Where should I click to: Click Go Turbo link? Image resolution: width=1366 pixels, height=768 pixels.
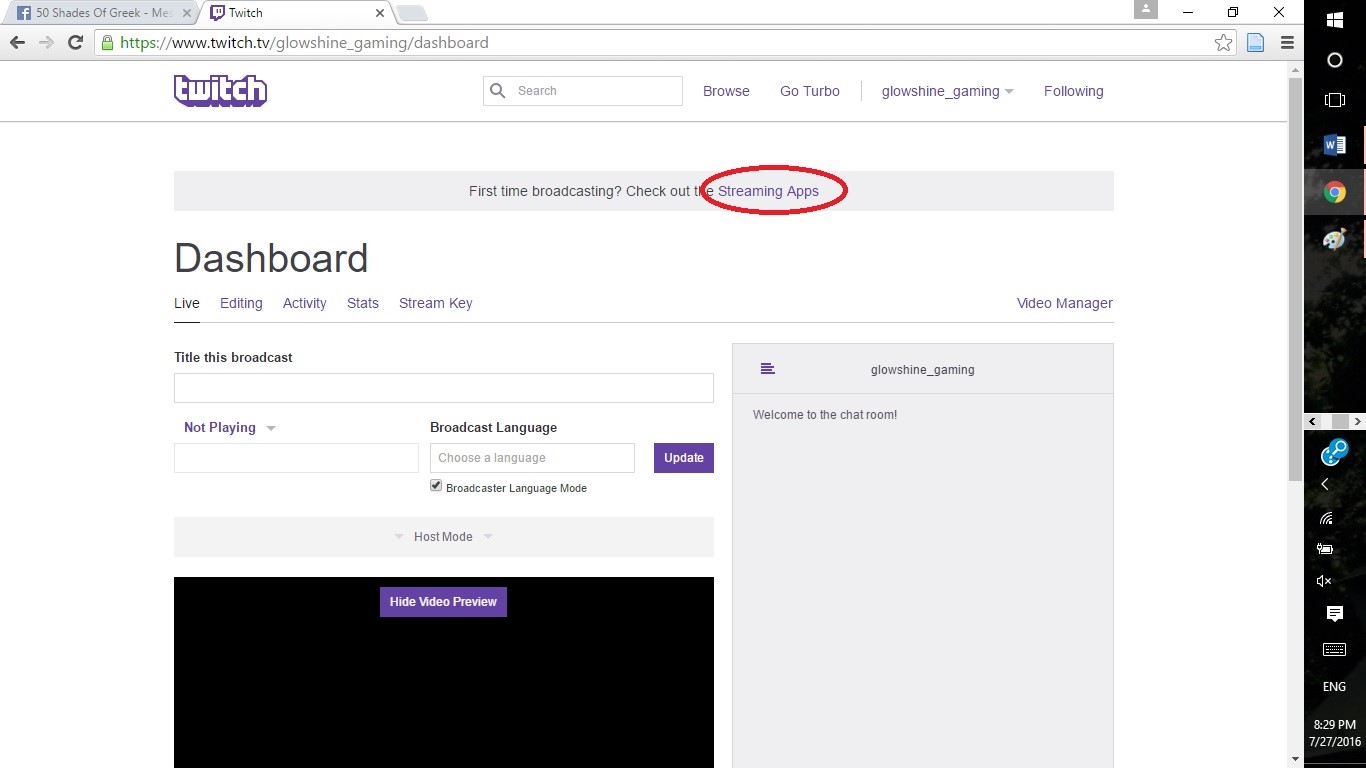point(810,91)
